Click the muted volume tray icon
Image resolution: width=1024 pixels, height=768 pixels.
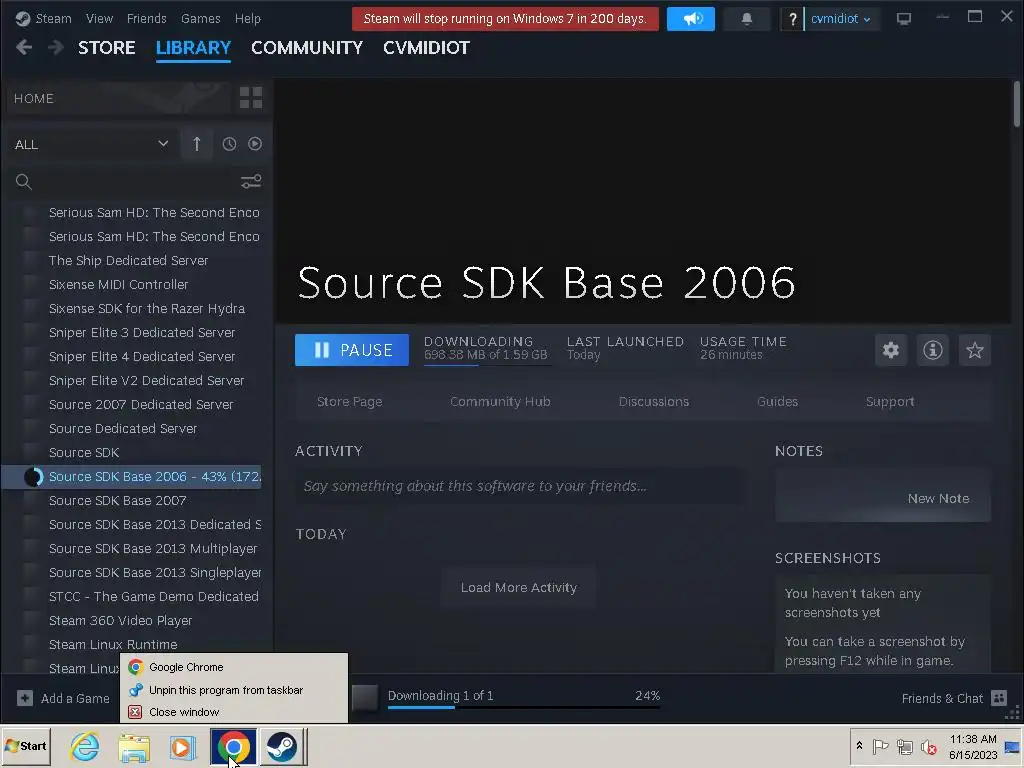click(929, 746)
